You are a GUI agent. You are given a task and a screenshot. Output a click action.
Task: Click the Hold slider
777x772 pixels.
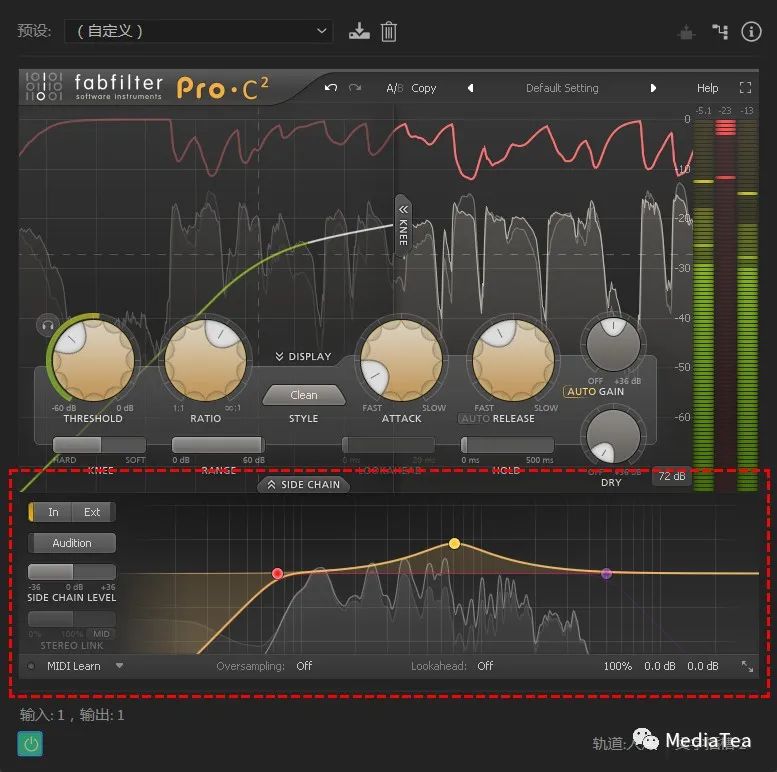507,444
